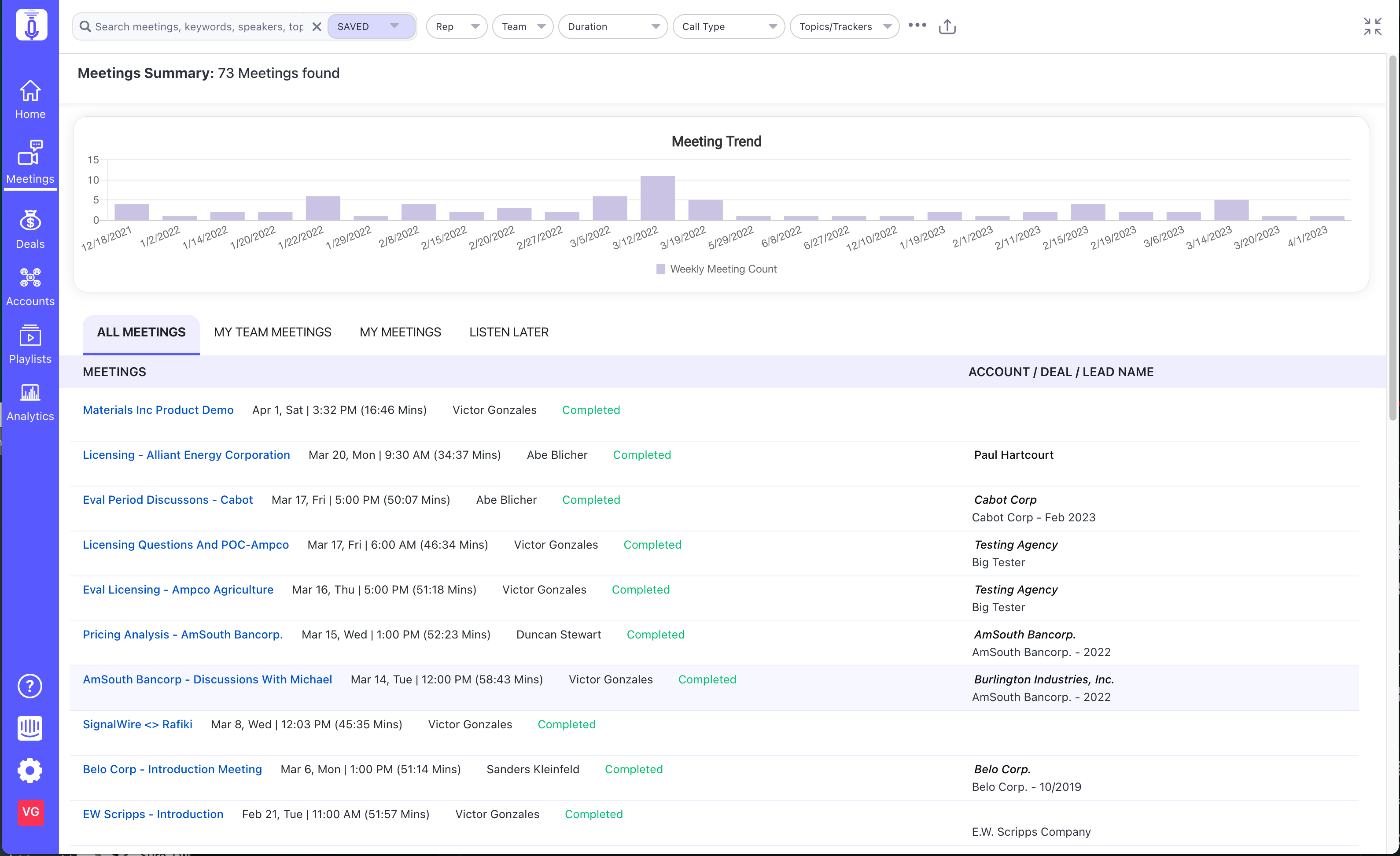
Task: Clear the search field with X
Action: pos(317,27)
